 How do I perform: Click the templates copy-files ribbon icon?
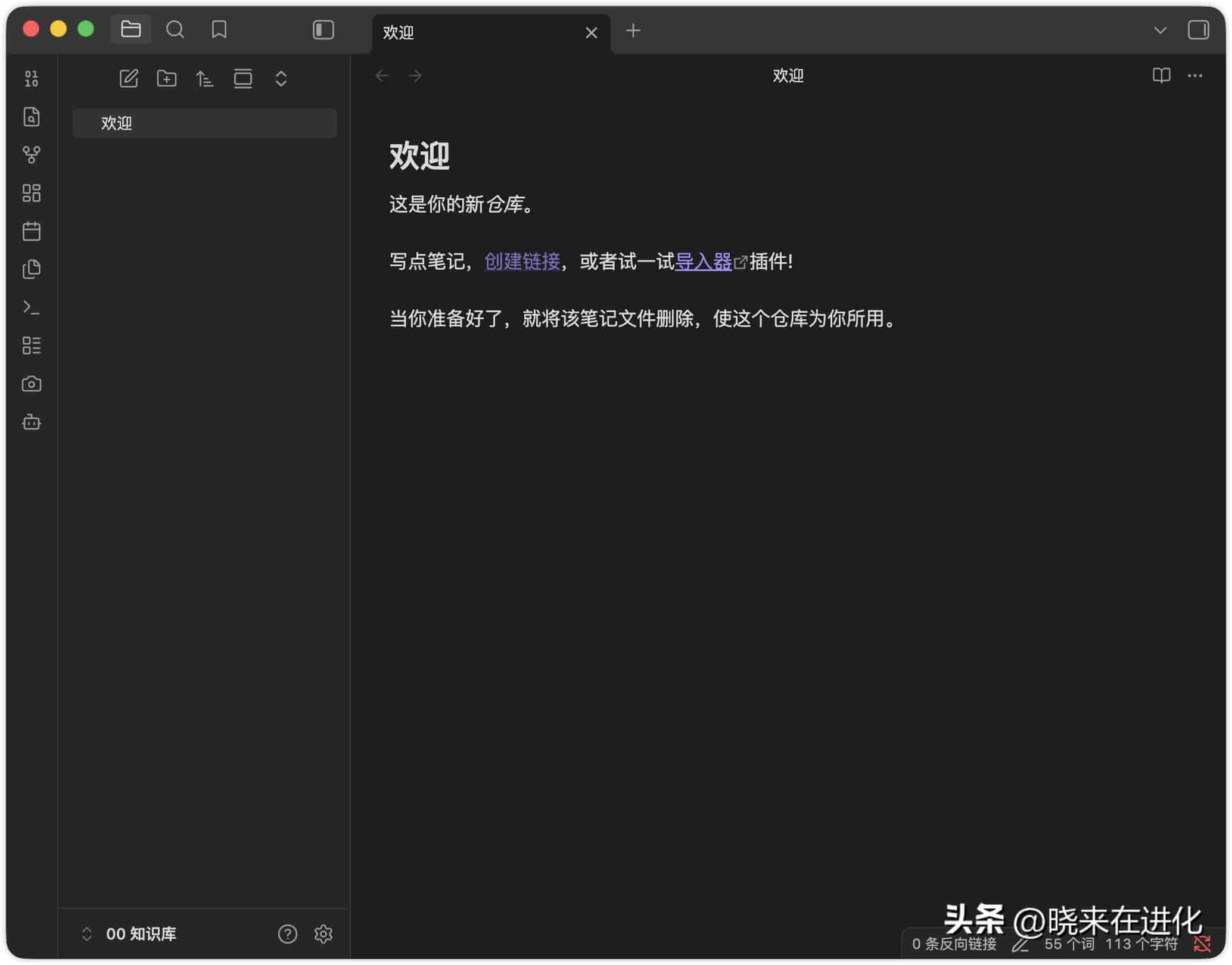click(x=32, y=269)
